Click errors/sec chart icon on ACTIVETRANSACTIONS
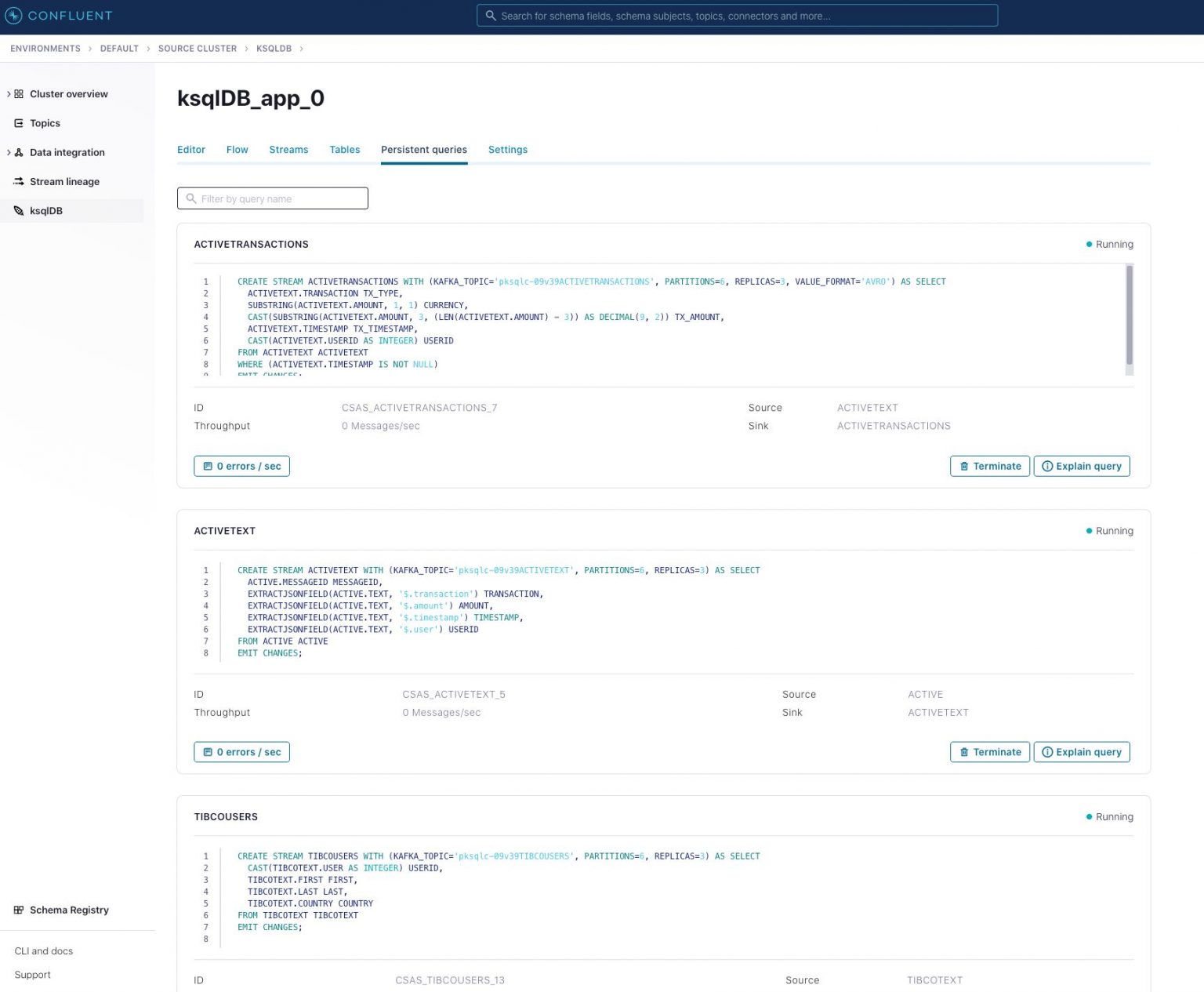 coord(207,466)
